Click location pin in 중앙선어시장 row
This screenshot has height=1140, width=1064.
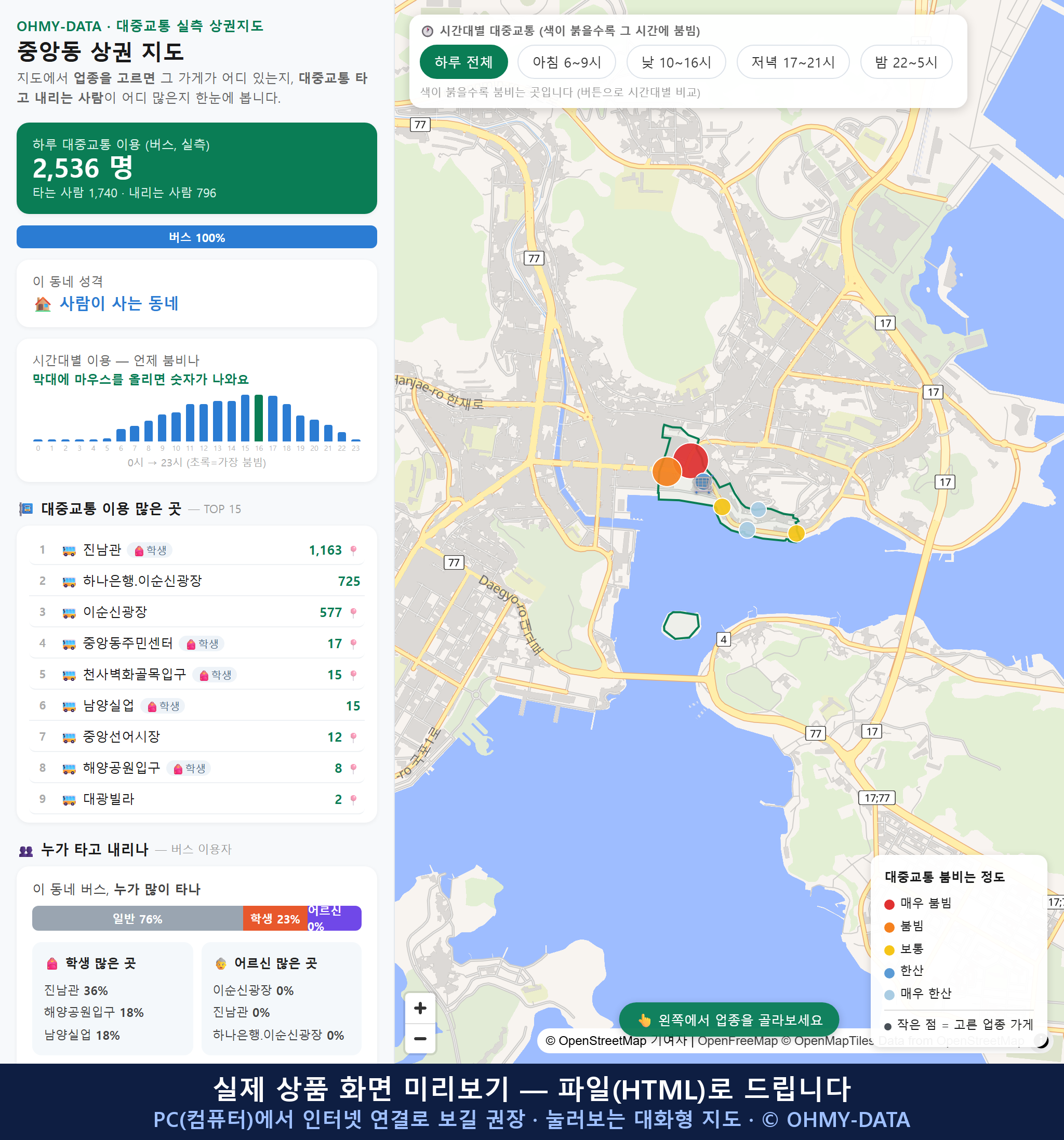tap(353, 737)
